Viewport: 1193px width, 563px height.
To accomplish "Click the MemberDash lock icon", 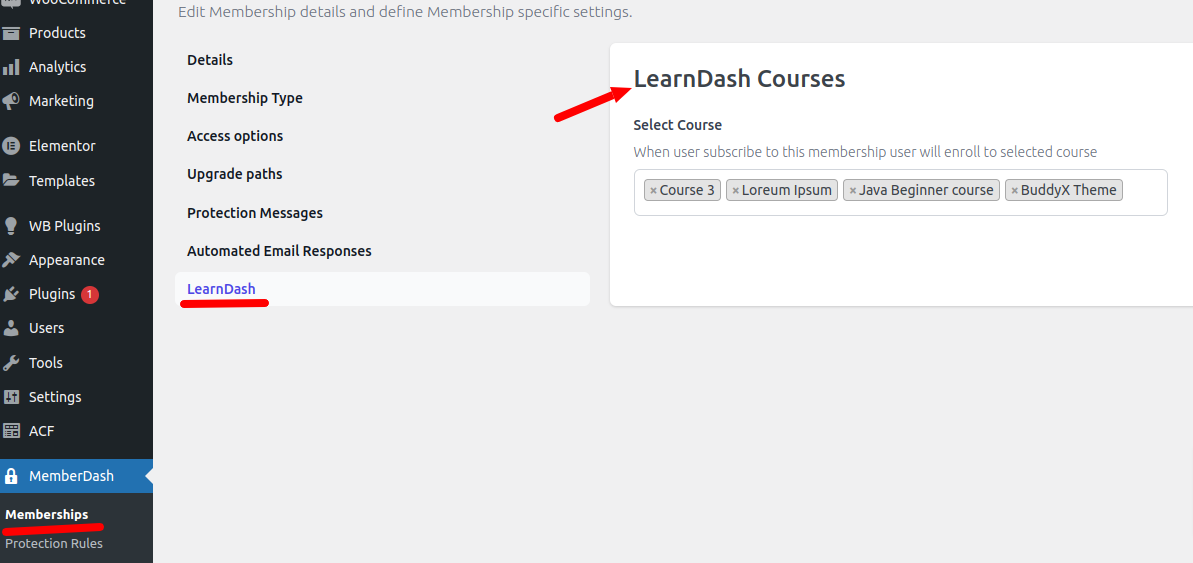I will pyautogui.click(x=12, y=476).
